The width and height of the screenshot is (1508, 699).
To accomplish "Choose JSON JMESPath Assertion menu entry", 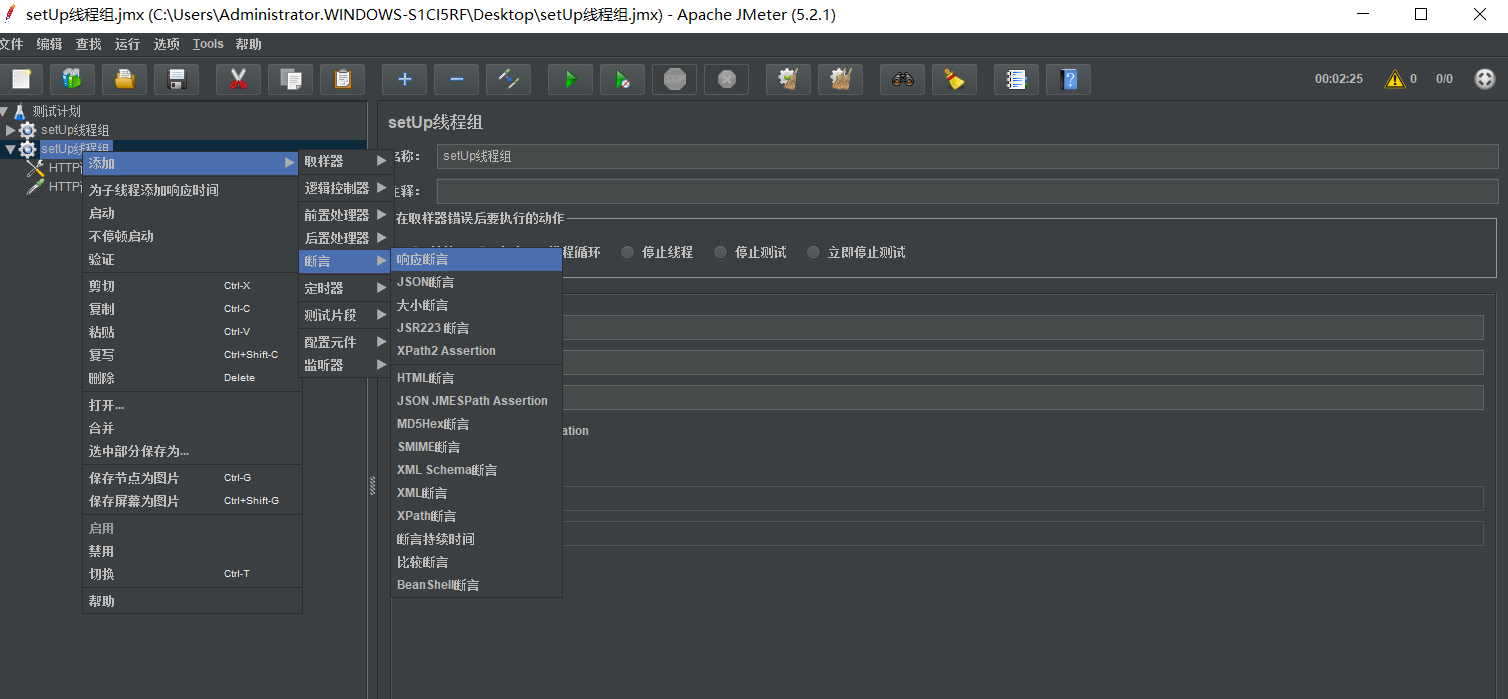I will [476, 401].
